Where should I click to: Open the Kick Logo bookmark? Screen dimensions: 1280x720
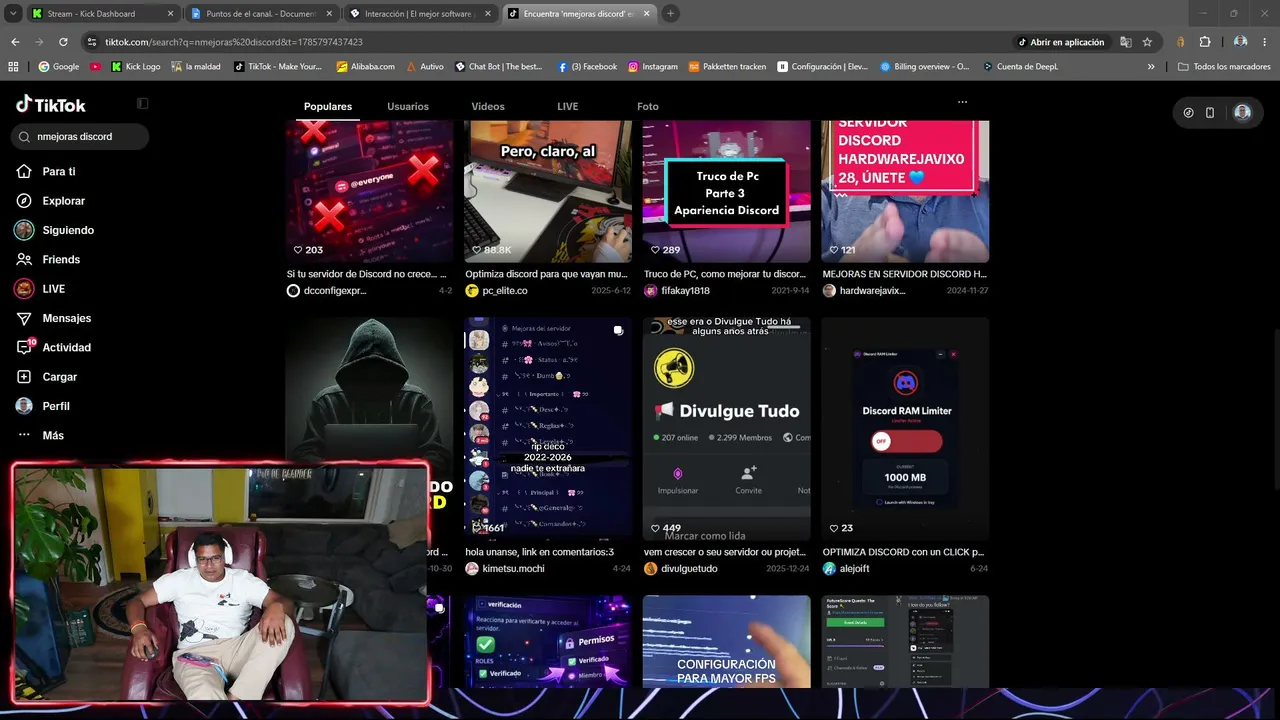pyautogui.click(x=135, y=67)
